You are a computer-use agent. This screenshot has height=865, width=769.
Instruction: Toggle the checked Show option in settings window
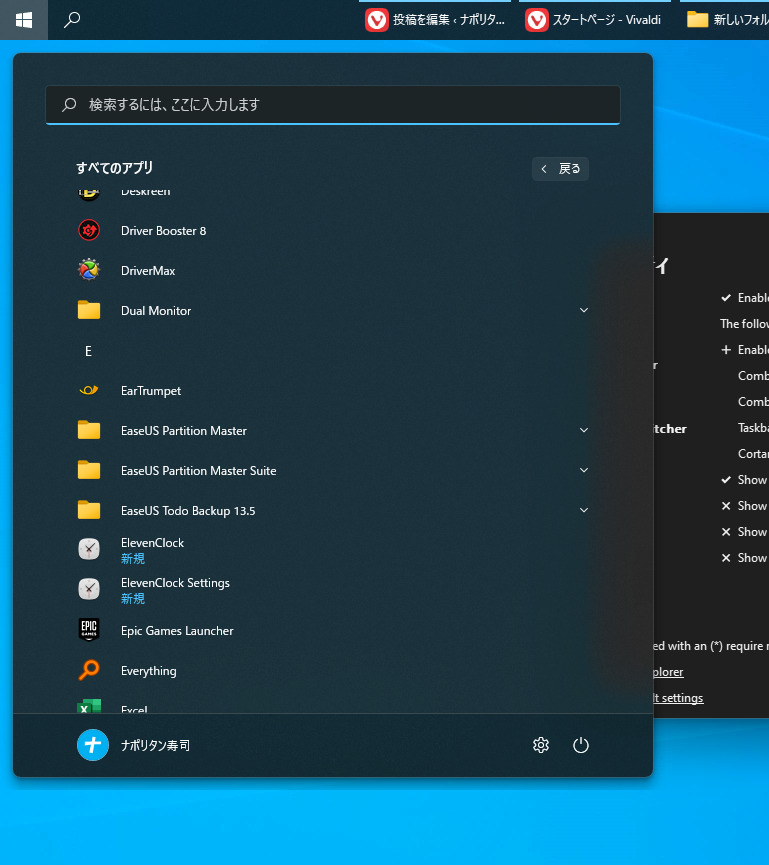coord(745,480)
